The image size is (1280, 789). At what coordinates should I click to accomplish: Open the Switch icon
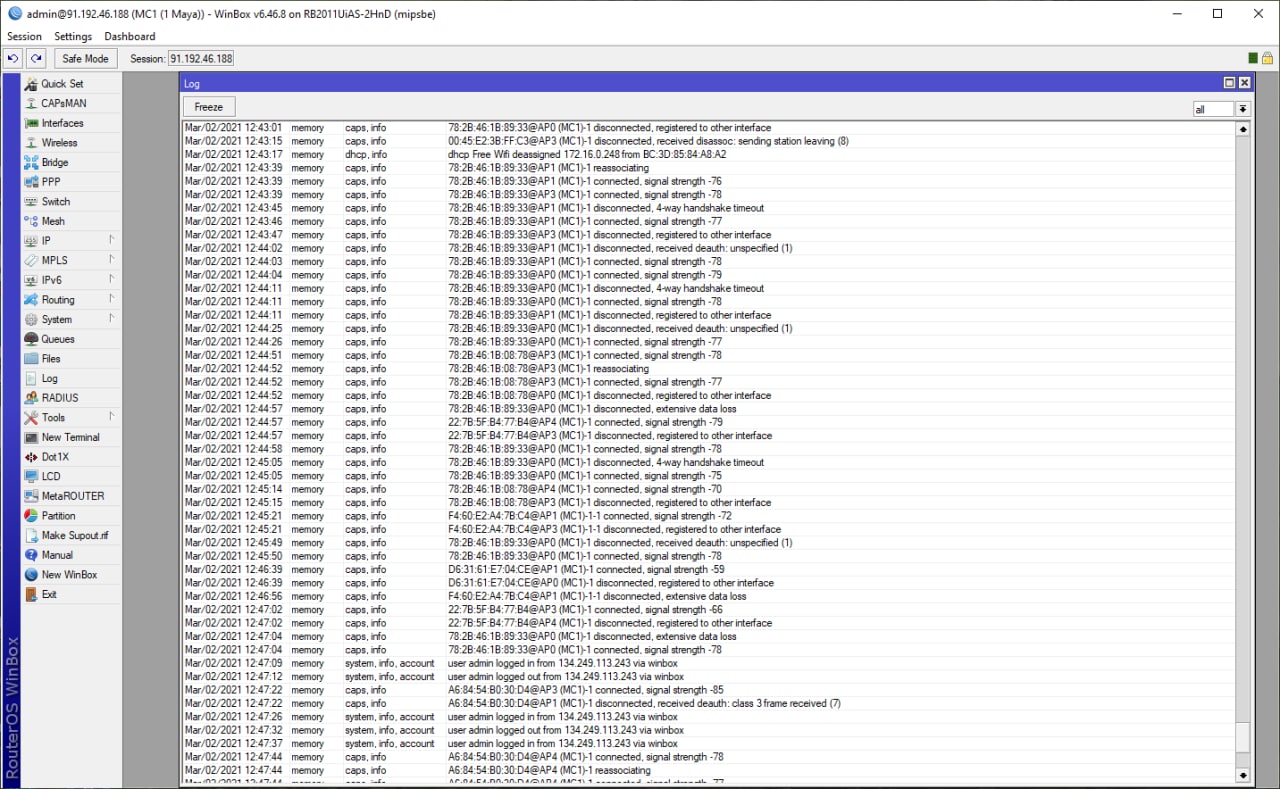[x=31, y=202]
